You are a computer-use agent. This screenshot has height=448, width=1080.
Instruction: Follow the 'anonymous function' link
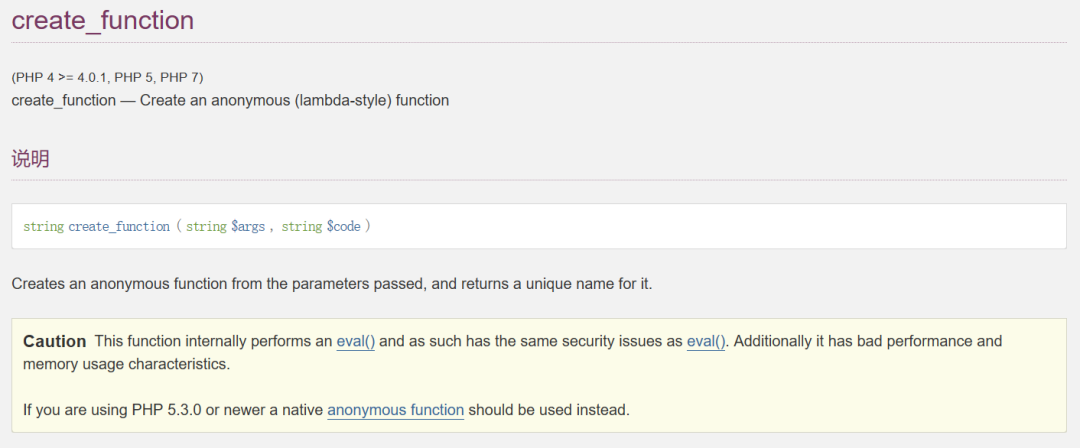(x=395, y=411)
